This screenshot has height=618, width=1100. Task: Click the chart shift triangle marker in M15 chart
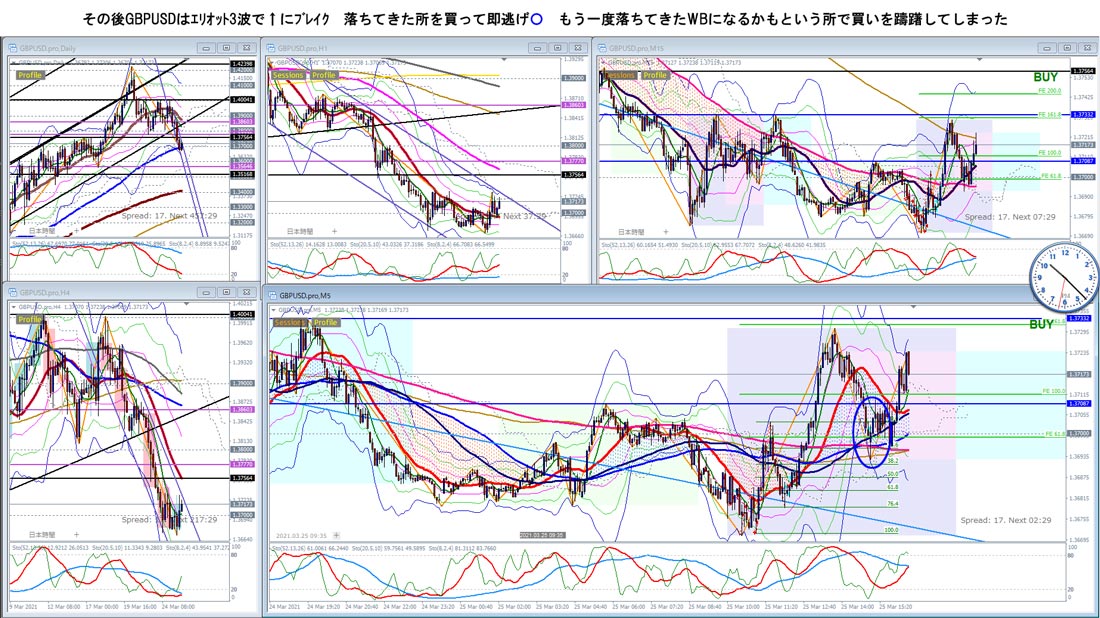980,60
